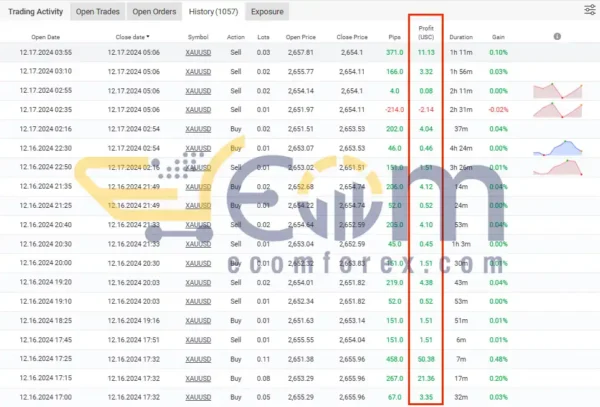This screenshot has width=600, height=407.
Task: Switch to the Trading Activity tab
Action: pos(36,11)
